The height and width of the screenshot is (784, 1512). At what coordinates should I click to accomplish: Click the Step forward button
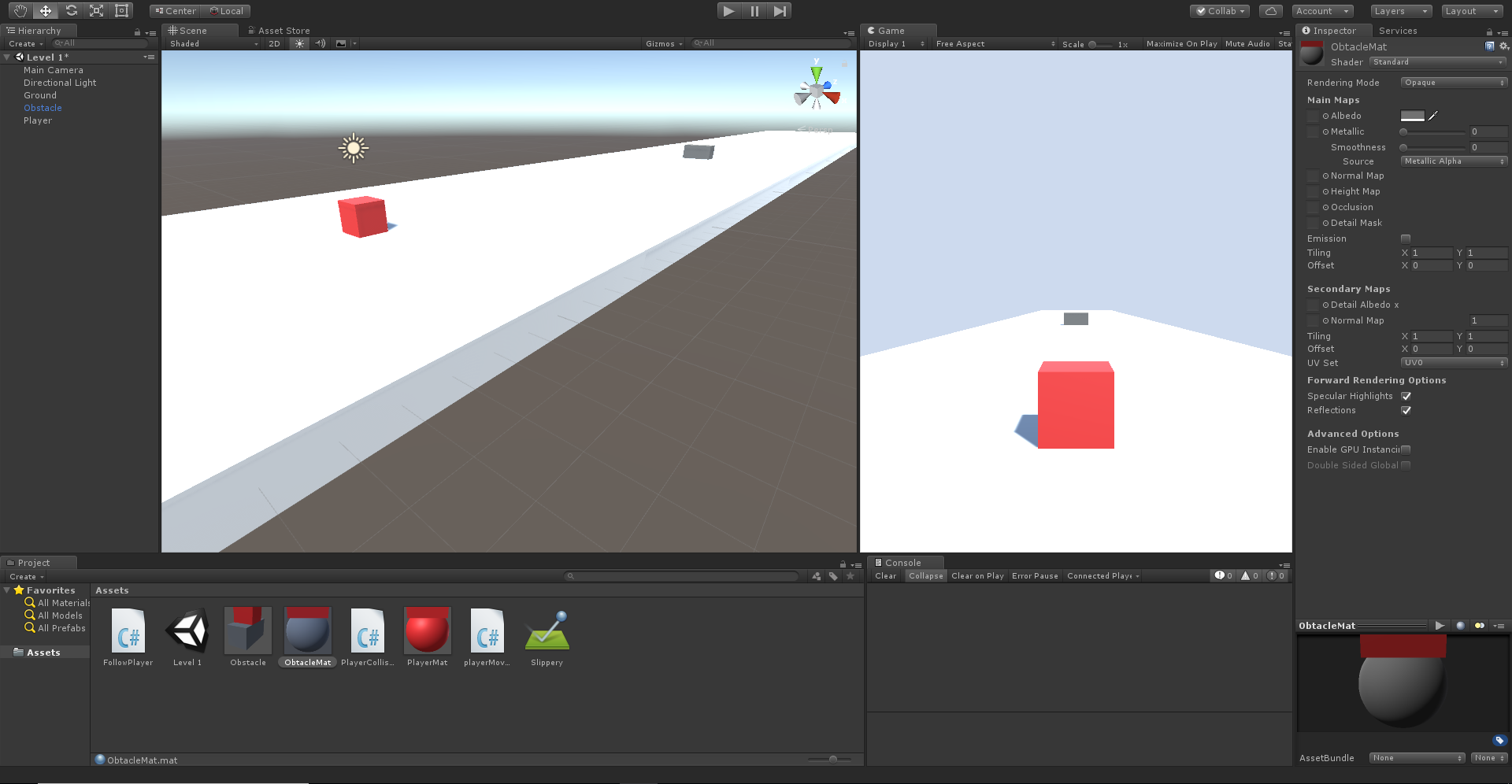coord(779,11)
